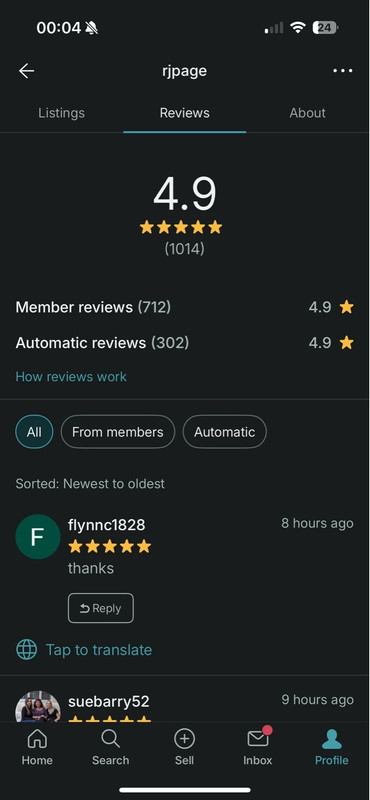Select the Reviews tab
The image size is (370, 800).
tap(185, 113)
